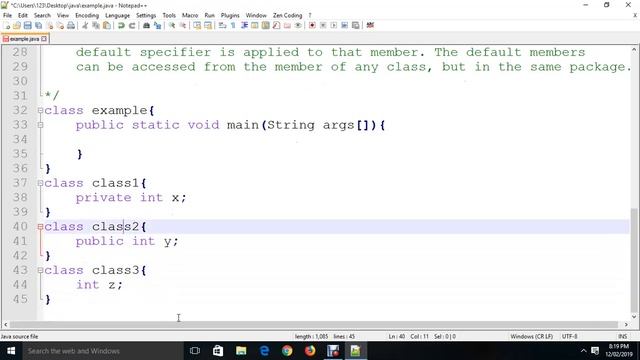This screenshot has height=360, width=640.
Task: Open the Tools menu
Action: click(x=169, y=16)
